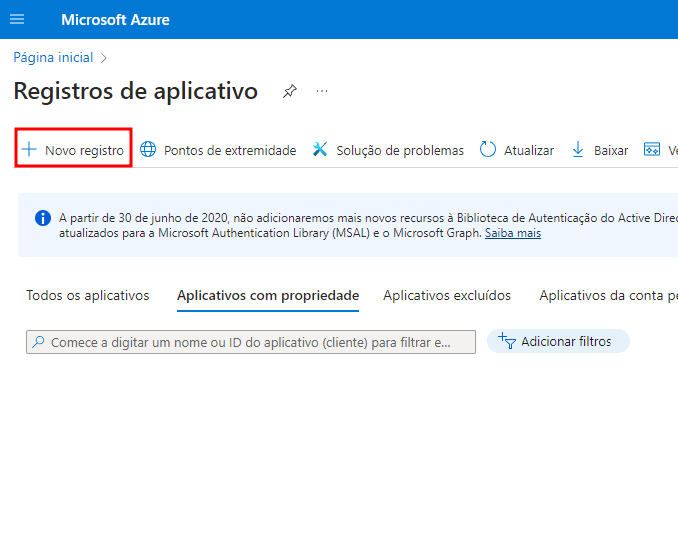Screen dimensions: 678x559
Task: Click Baixar to download
Action: tap(600, 150)
